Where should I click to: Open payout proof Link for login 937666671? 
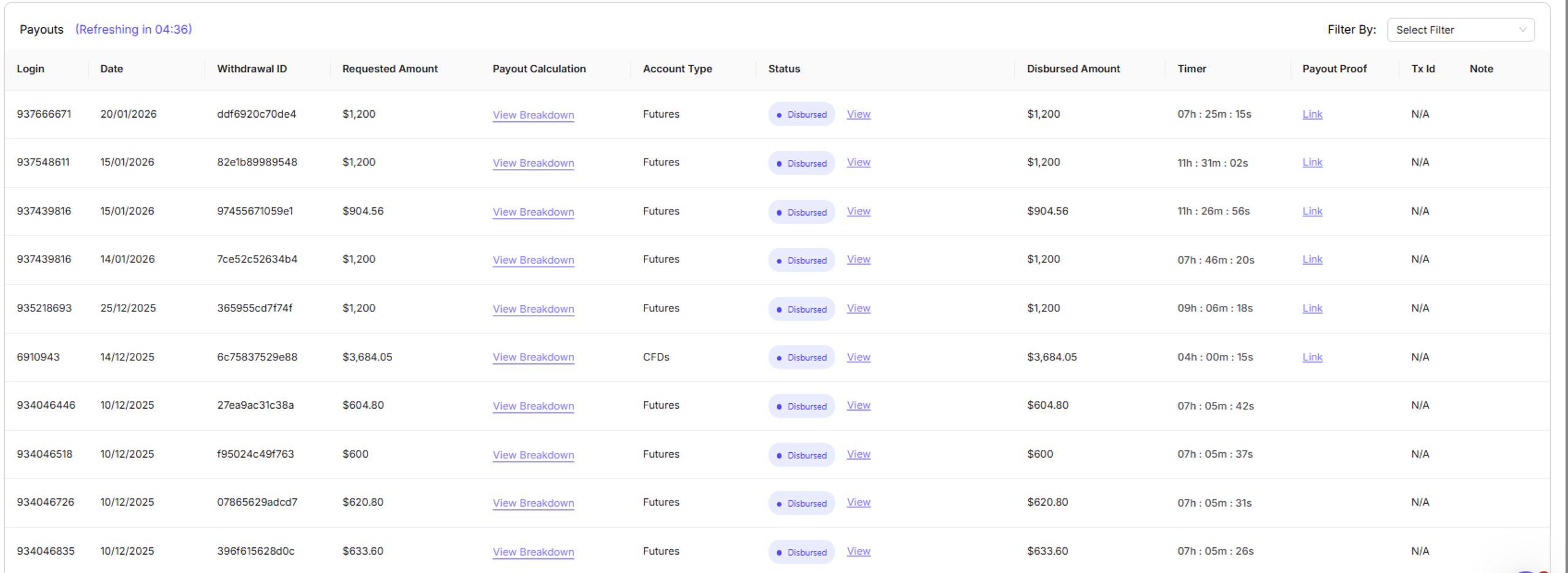point(1312,114)
